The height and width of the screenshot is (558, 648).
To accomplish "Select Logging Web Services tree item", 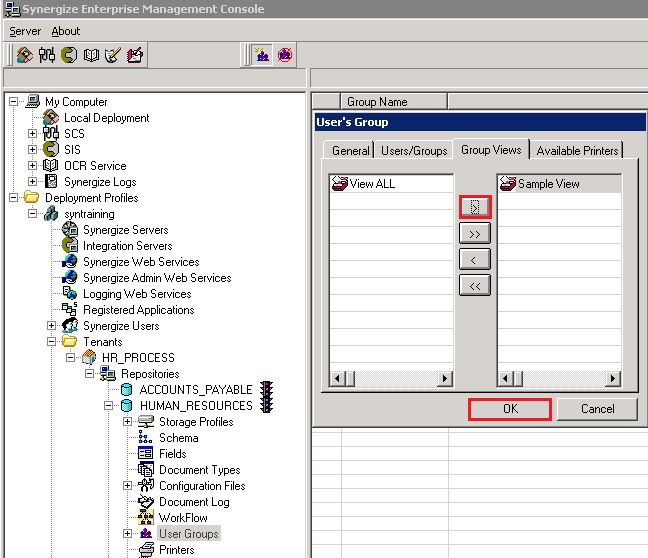I will [x=137, y=294].
